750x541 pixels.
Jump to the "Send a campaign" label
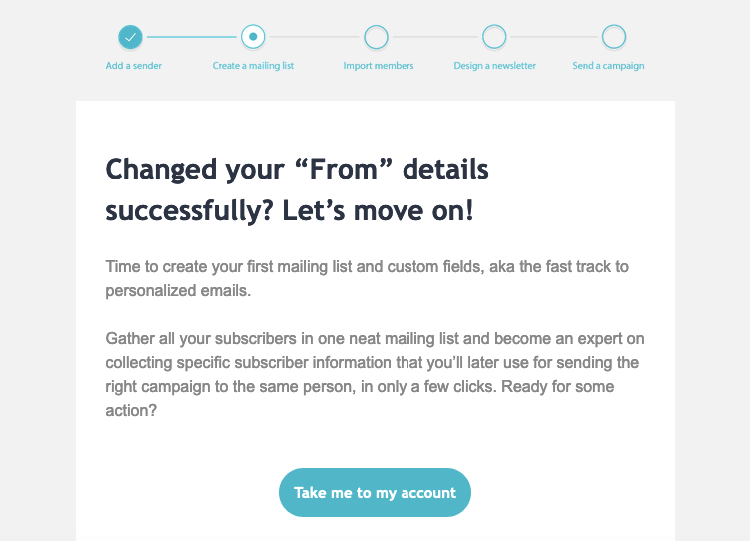coord(608,66)
